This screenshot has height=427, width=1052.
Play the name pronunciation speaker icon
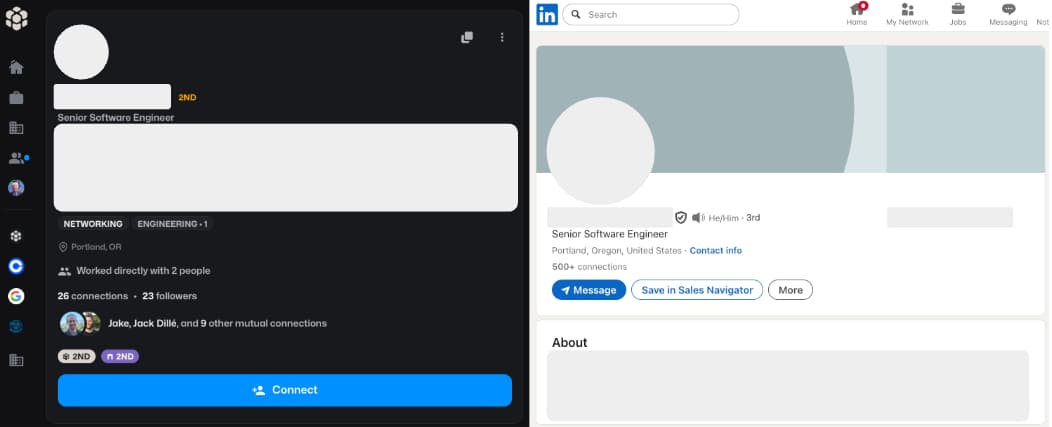click(698, 217)
